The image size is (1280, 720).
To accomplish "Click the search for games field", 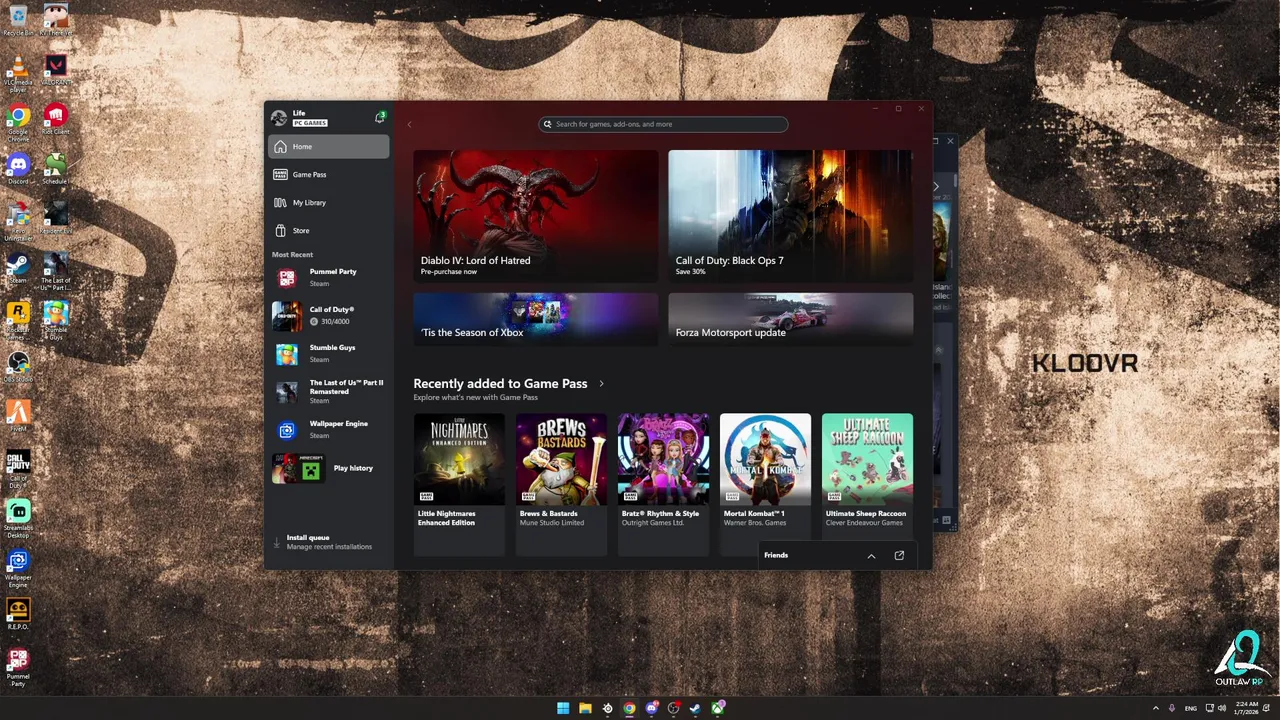I will [663, 124].
